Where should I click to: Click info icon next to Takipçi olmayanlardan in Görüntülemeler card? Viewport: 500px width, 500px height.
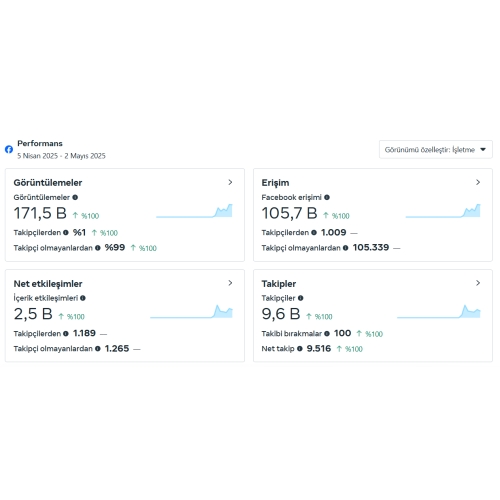(x=98, y=248)
